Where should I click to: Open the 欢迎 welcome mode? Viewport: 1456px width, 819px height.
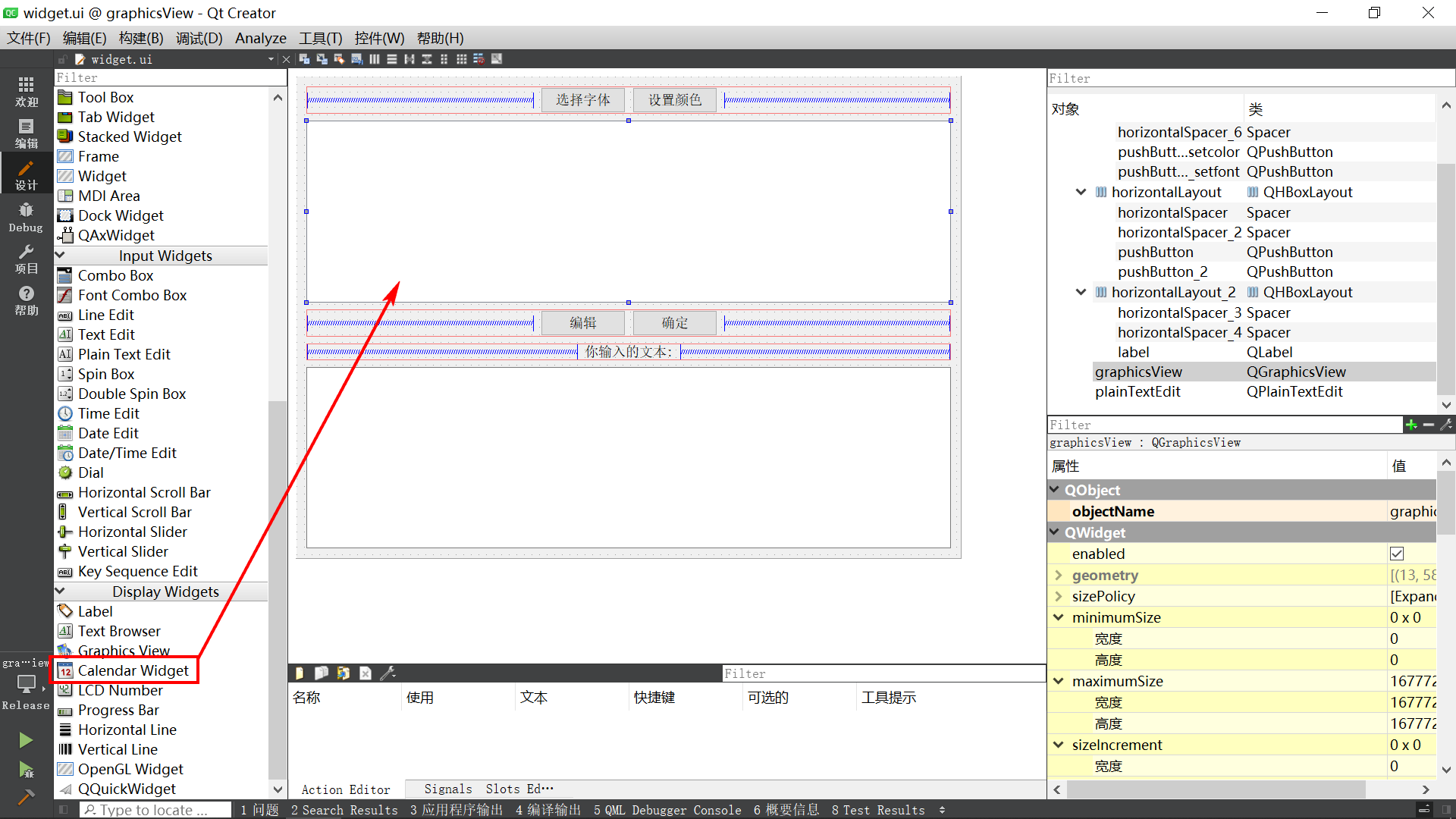(26, 92)
